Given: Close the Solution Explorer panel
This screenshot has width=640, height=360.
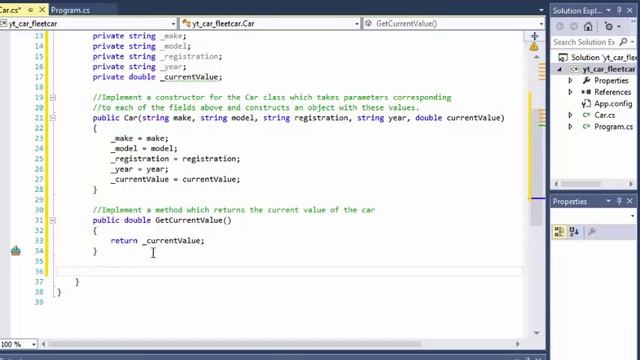Looking at the screenshot, I should click(x=630, y=10).
